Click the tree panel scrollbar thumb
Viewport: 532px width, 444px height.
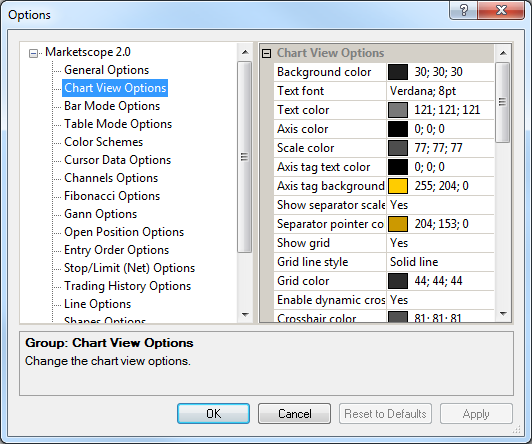(x=244, y=157)
